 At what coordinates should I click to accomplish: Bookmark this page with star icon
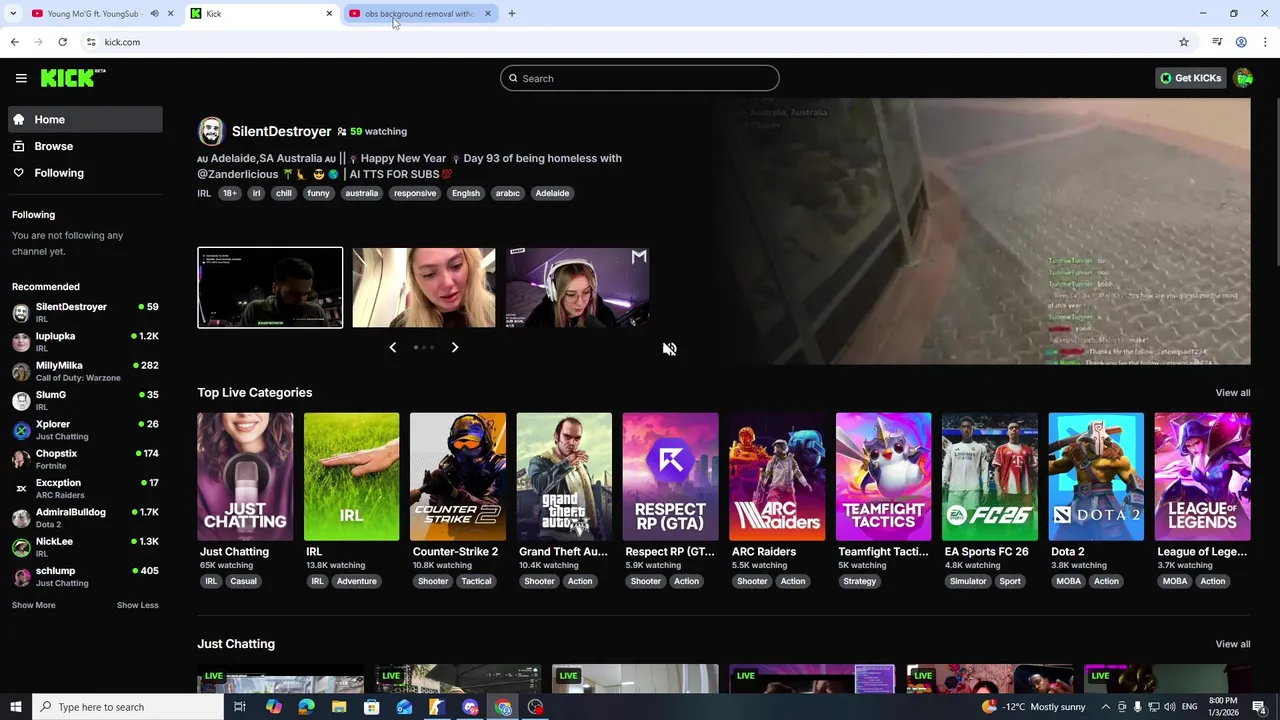pos(1184,42)
